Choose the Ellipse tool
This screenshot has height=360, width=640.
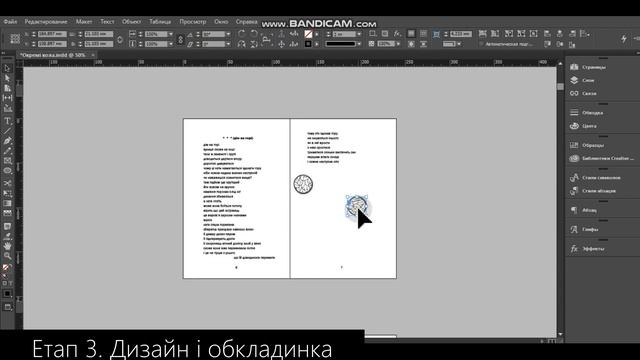point(7,171)
